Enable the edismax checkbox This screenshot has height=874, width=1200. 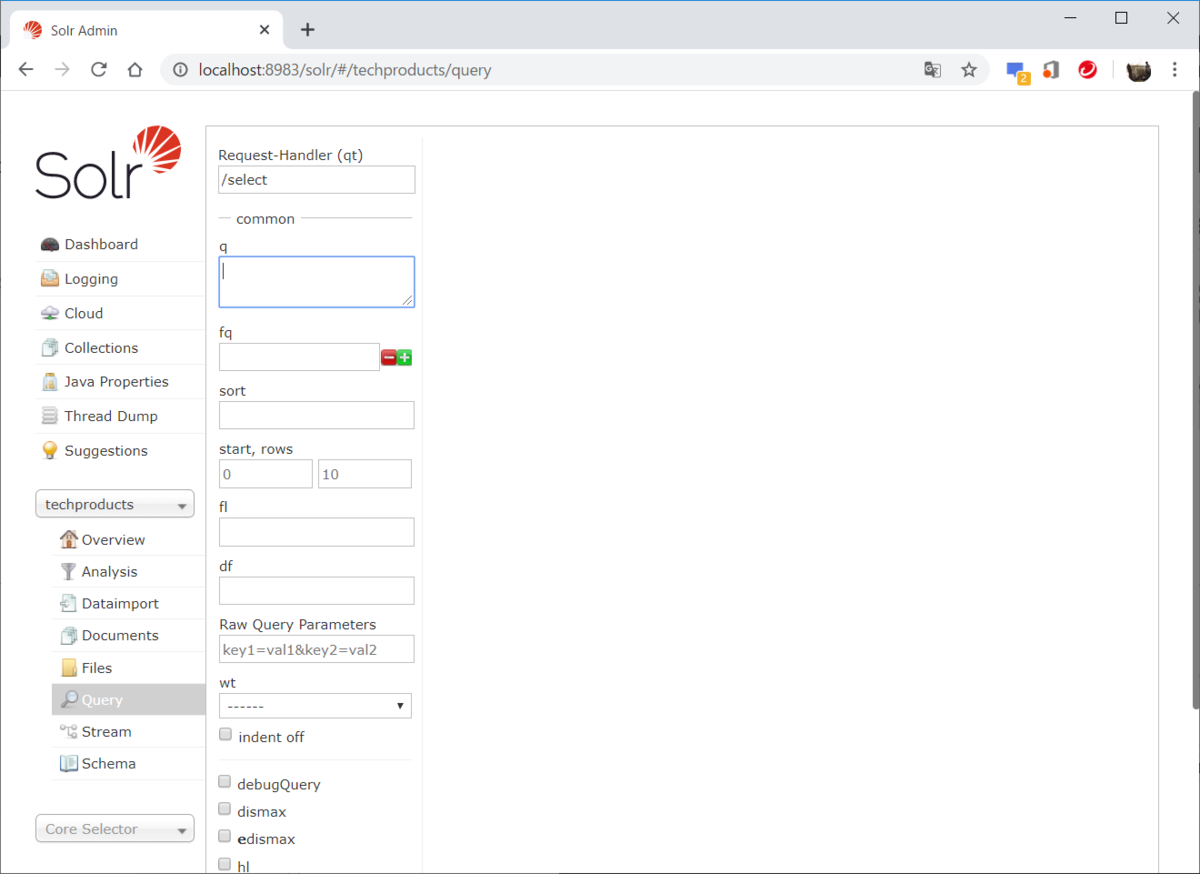tap(225, 836)
